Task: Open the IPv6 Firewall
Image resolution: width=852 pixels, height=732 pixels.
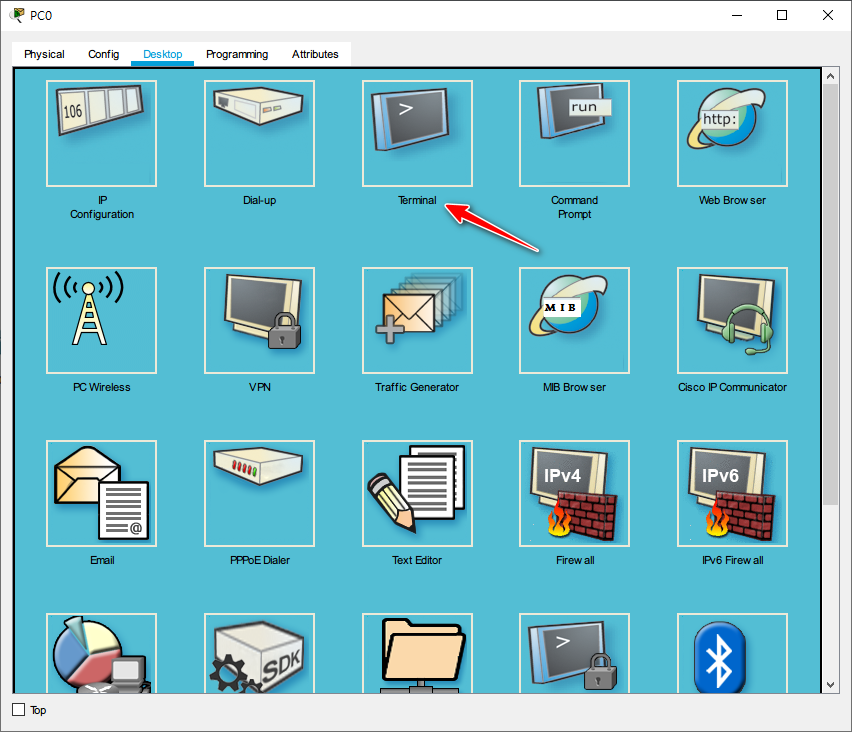Action: pyautogui.click(x=732, y=494)
